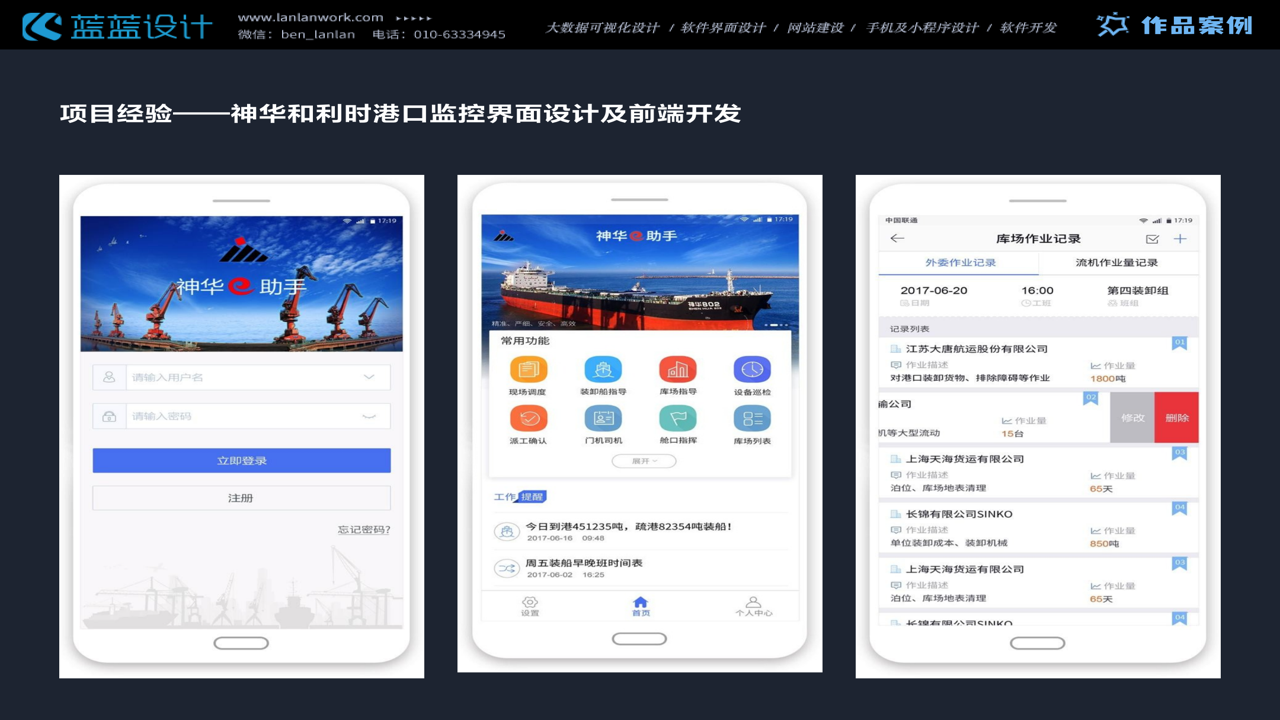1280x720 pixels.
Task: Click lock icon in password field
Action: (108, 416)
